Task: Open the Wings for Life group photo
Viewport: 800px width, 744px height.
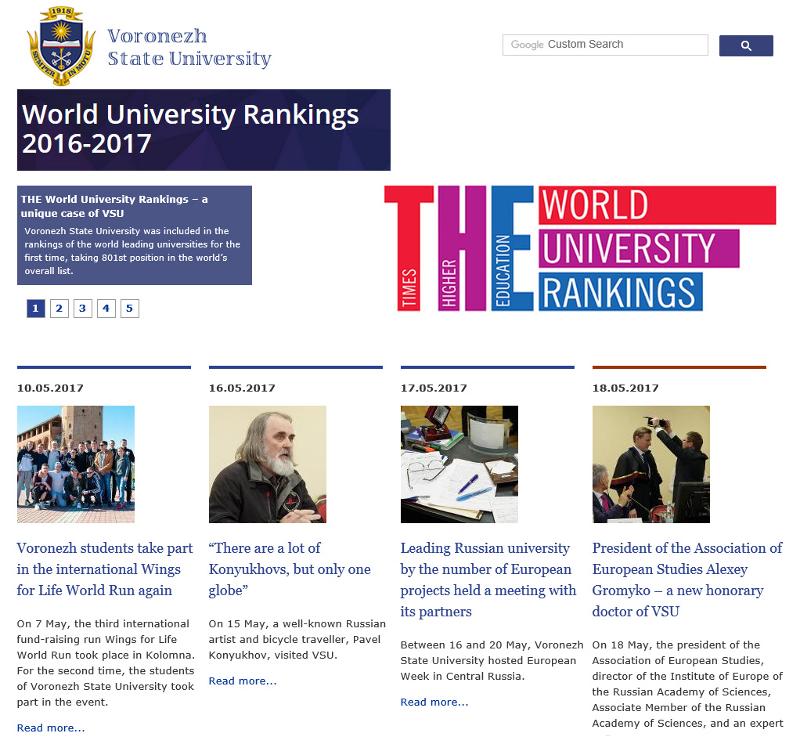Action: point(76,464)
